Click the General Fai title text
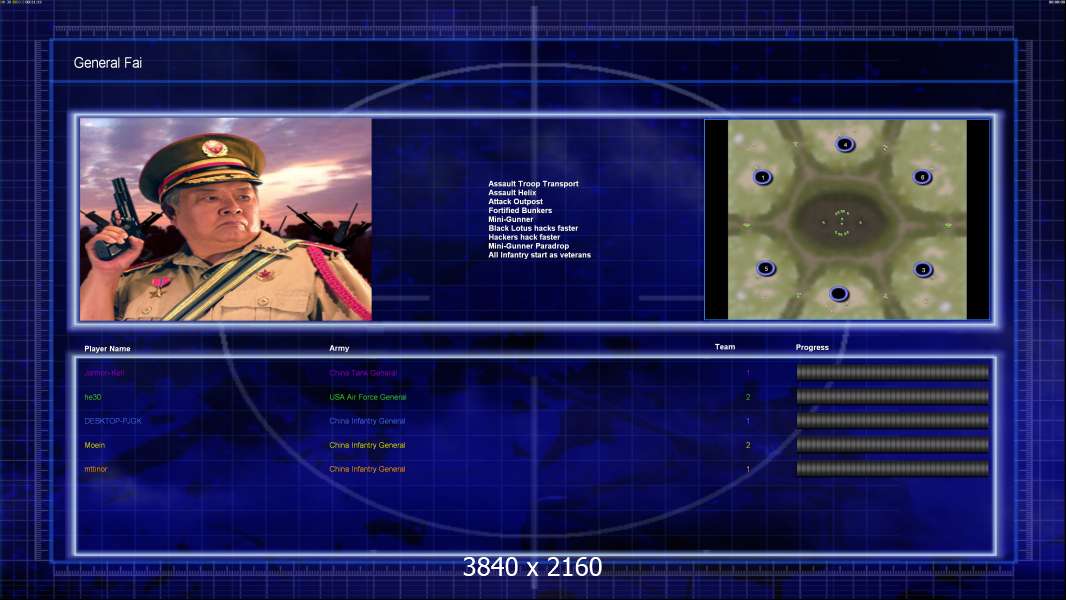The image size is (1066, 600). click(107, 63)
